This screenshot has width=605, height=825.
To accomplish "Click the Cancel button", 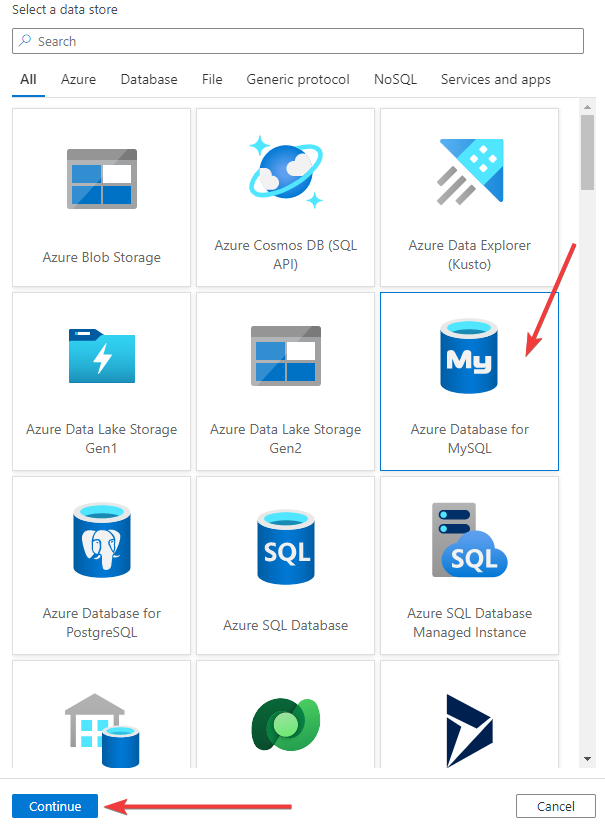I will pyautogui.click(x=556, y=806).
